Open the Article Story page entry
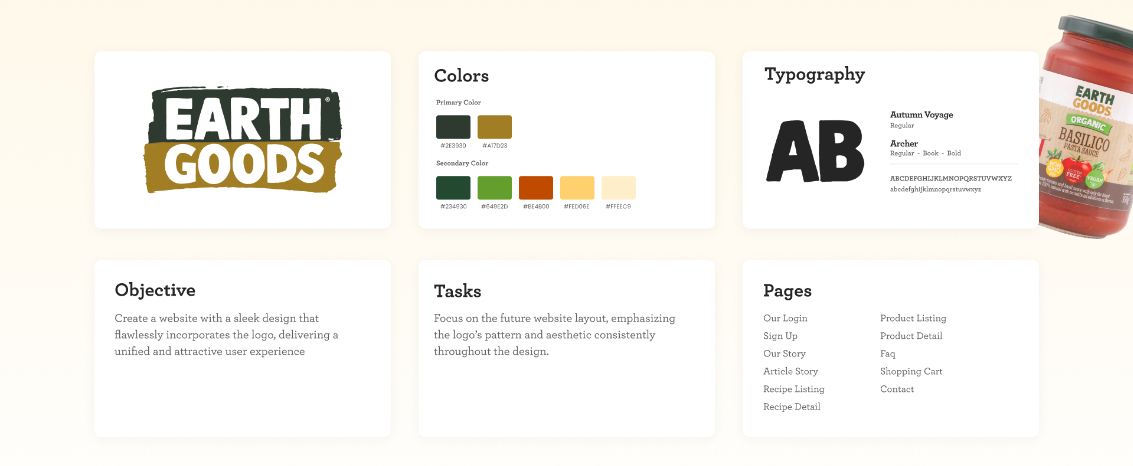Screen dimensions: 1133x466 [x=790, y=371]
